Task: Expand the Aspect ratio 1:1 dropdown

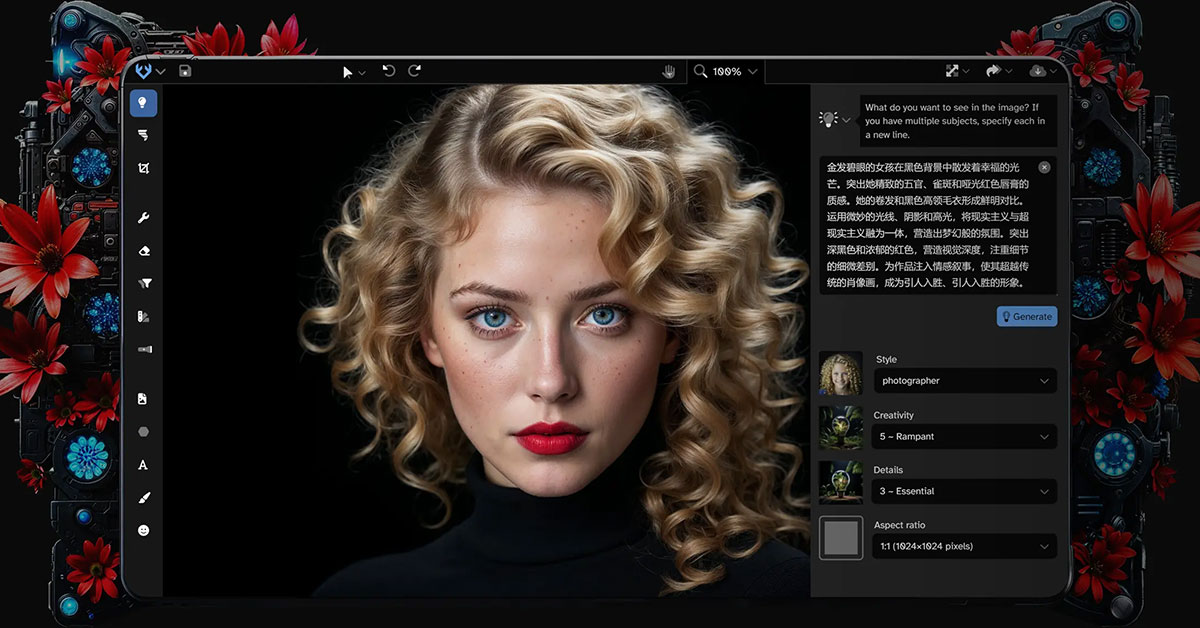Action: [964, 546]
